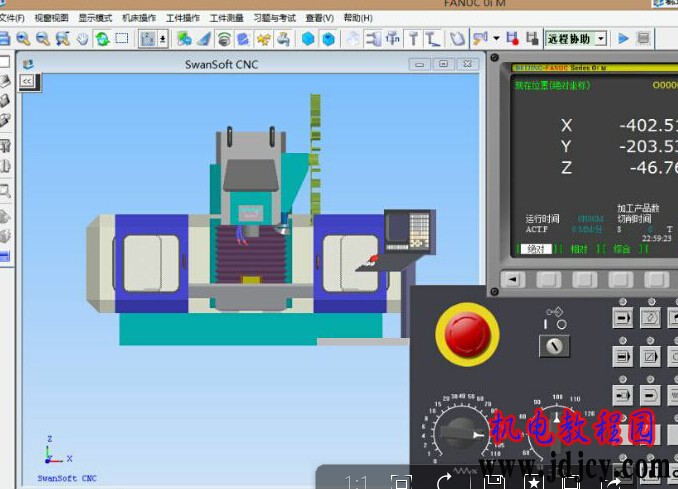The width and height of the screenshot is (678, 489).
Task: Open the 工件测量 menu
Action: [227, 18]
